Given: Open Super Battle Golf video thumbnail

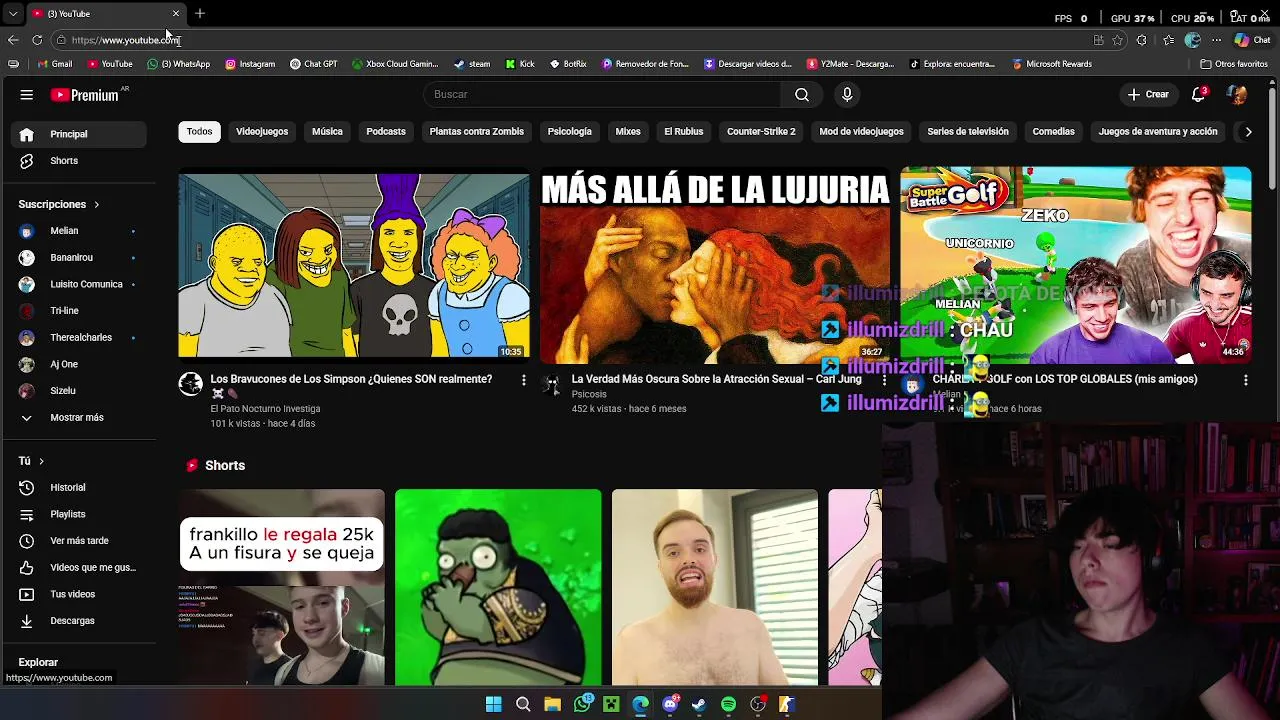Looking at the screenshot, I should 1076,265.
